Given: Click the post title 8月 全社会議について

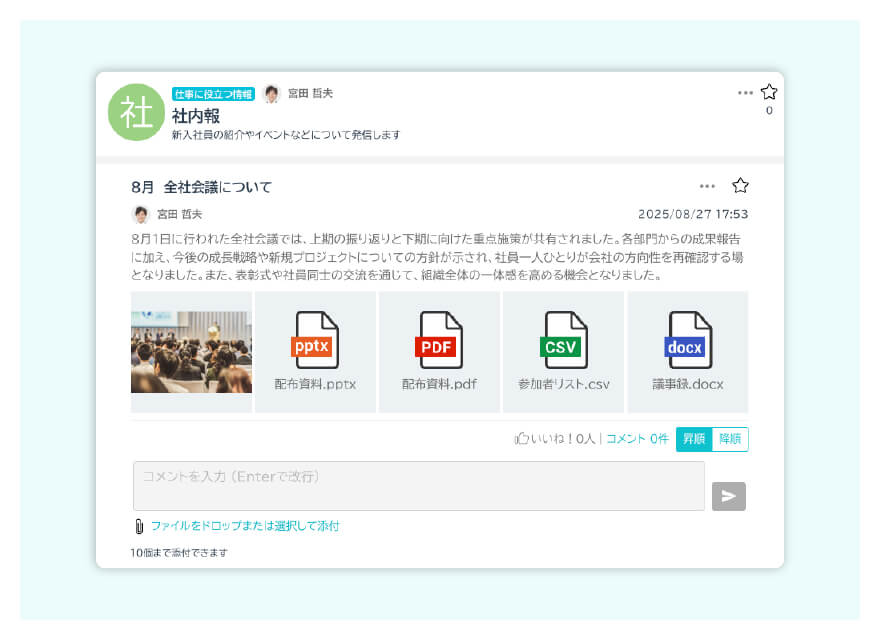Looking at the screenshot, I should point(201,187).
